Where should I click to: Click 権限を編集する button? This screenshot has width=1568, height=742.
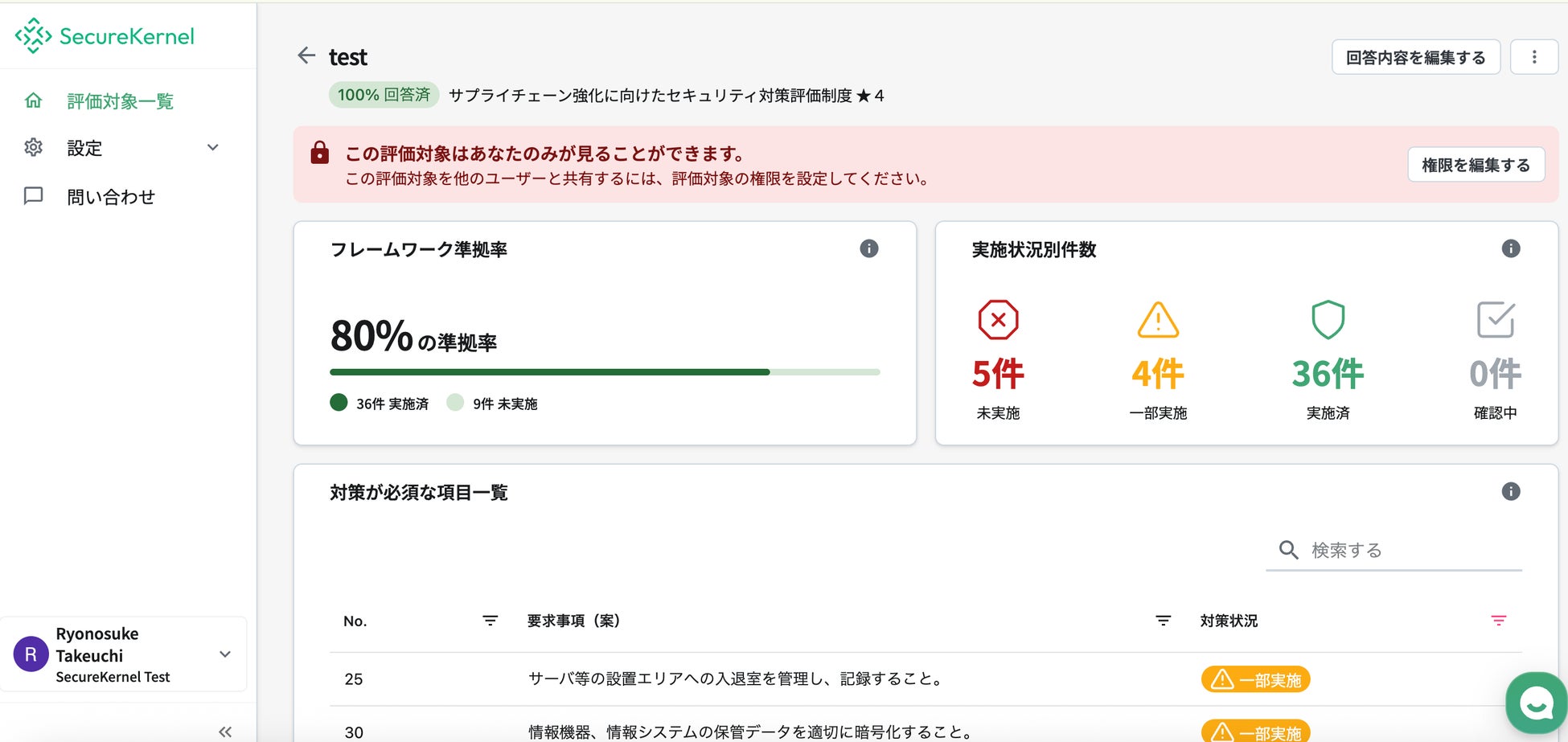tap(1476, 165)
